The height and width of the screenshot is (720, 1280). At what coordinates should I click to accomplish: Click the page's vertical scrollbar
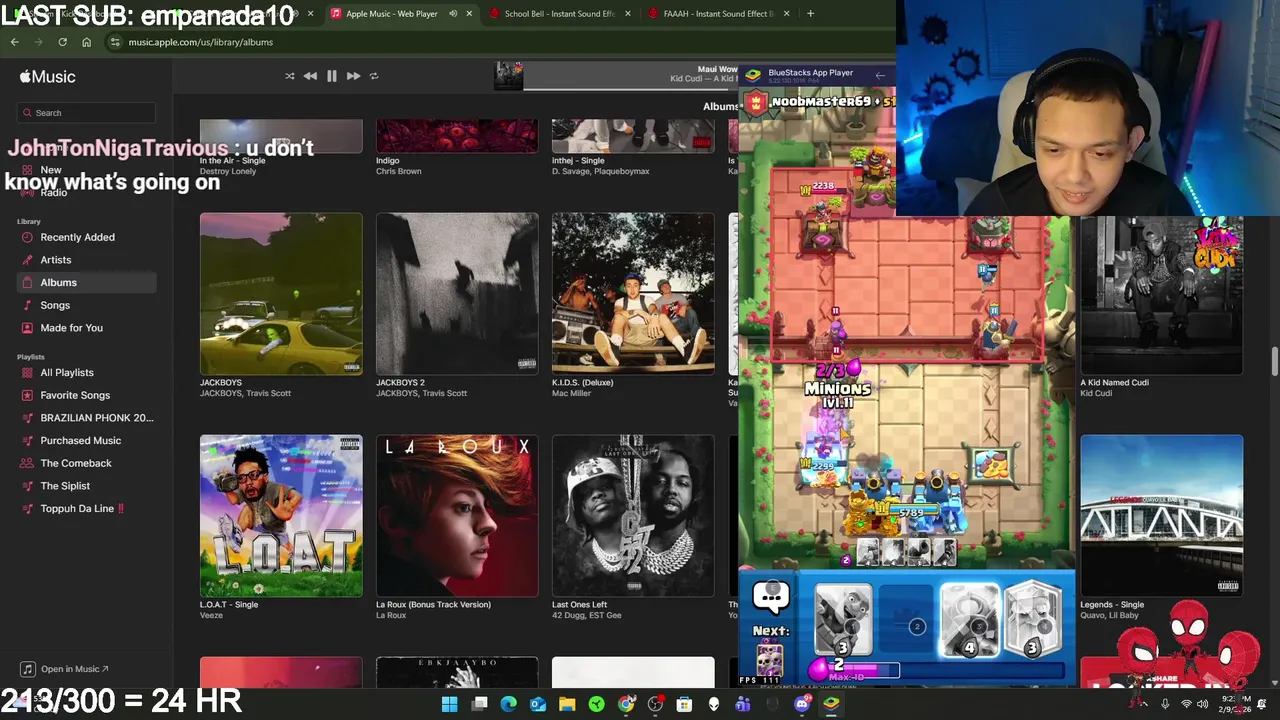(1275, 362)
